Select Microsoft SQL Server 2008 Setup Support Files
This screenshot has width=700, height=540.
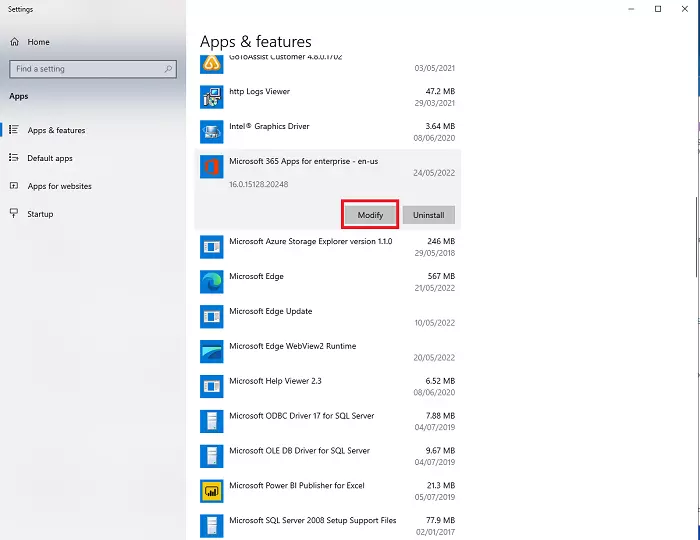[312, 520]
